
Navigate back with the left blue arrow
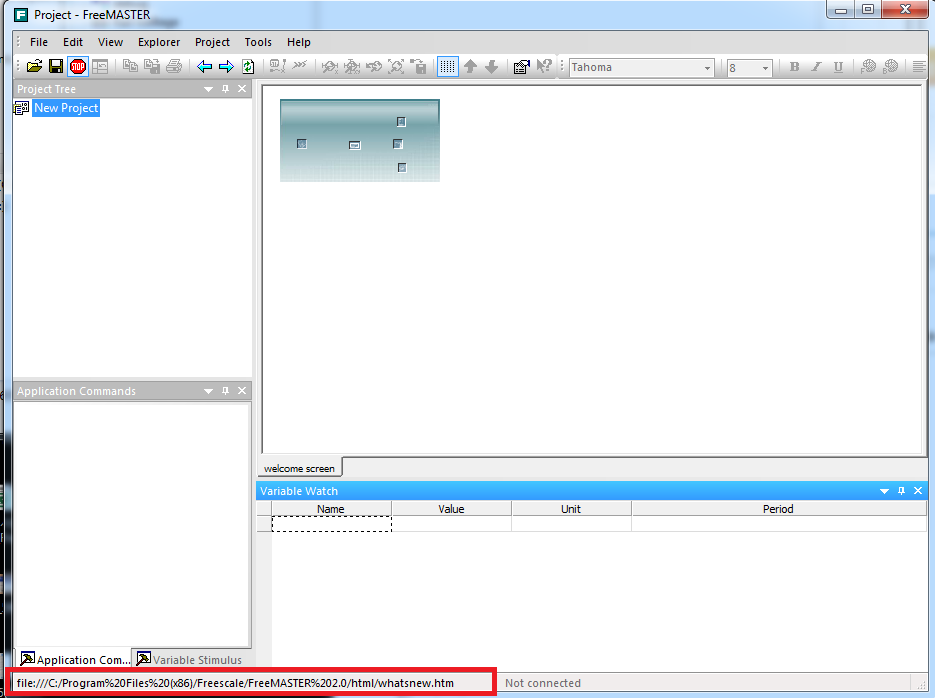(x=205, y=66)
